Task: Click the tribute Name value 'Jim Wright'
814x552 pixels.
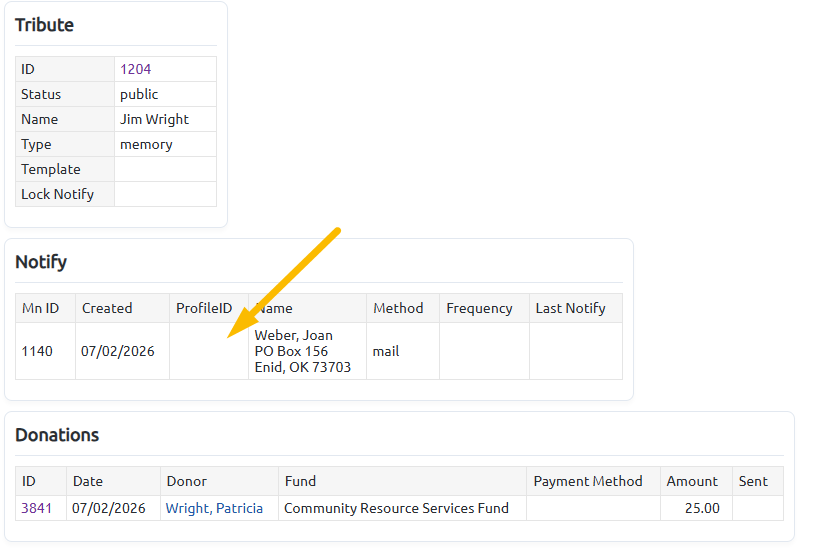Action: coord(154,119)
